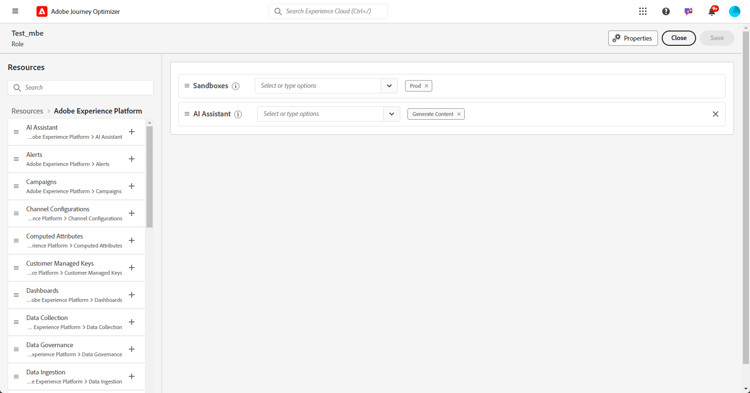Grab the Sandboxes row drag handle

point(187,86)
